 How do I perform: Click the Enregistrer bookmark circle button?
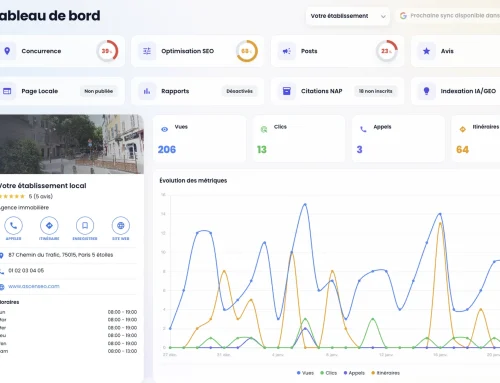coord(85,226)
